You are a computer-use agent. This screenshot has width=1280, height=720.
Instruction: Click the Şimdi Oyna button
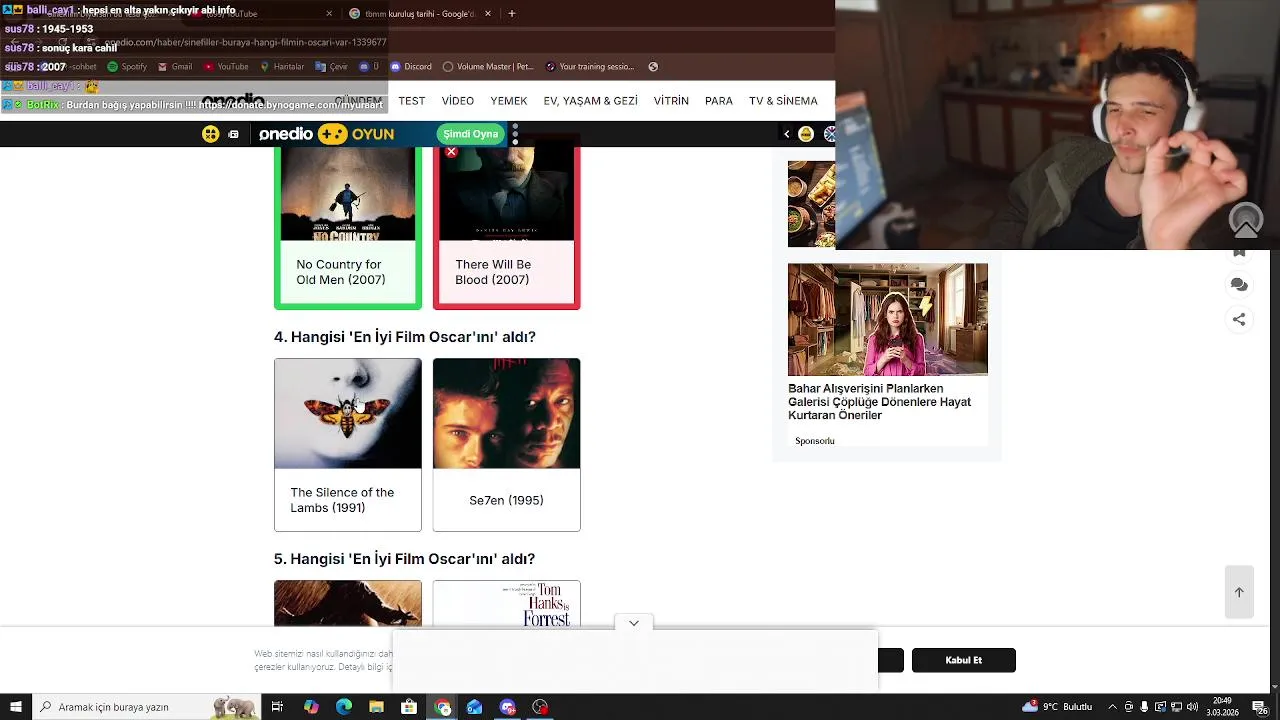[470, 134]
